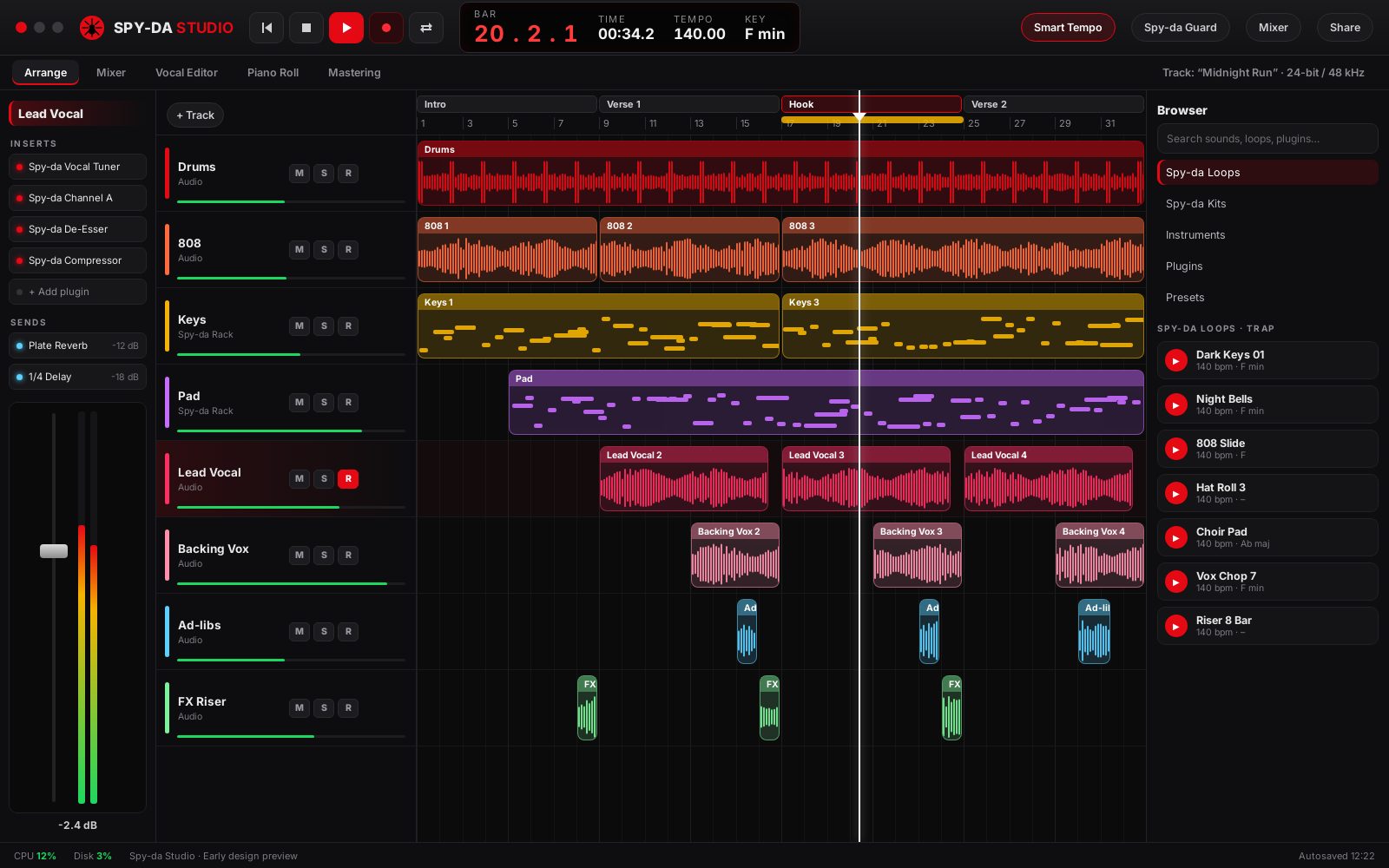Screen dimensions: 1389x868
Task: Mute the Ad-libs track
Action: click(x=300, y=632)
